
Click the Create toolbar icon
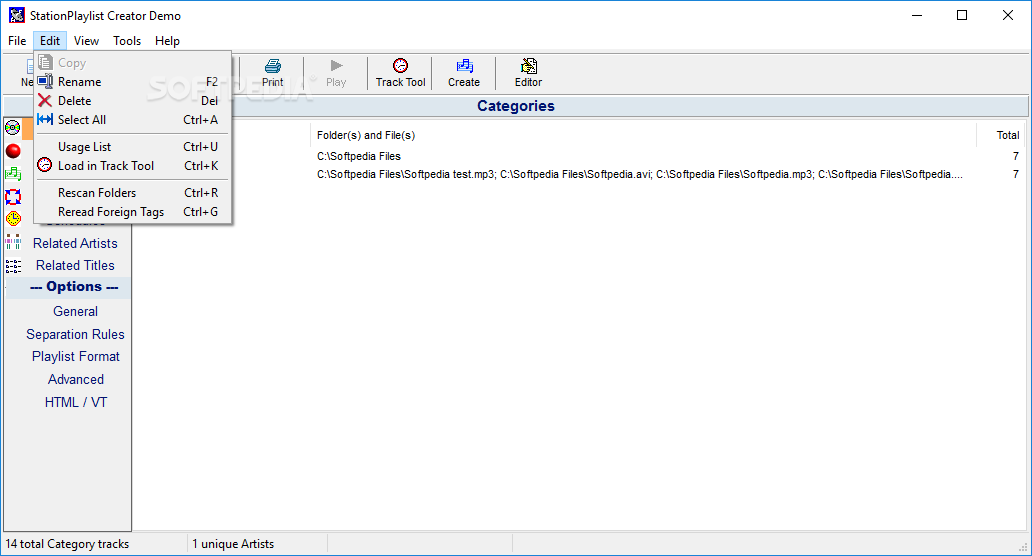tap(464, 66)
